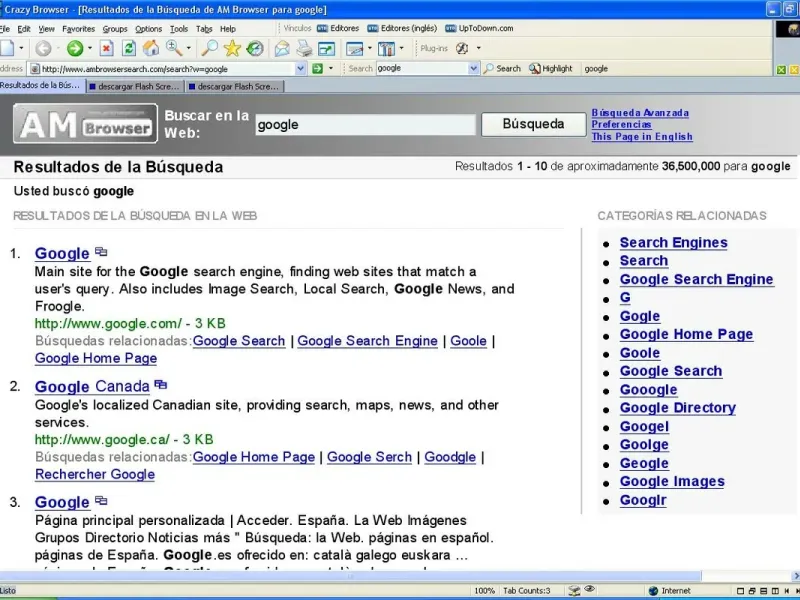The image size is (800, 600).
Task: Expand the Zoom dropdown arrow
Action: [x=188, y=48]
